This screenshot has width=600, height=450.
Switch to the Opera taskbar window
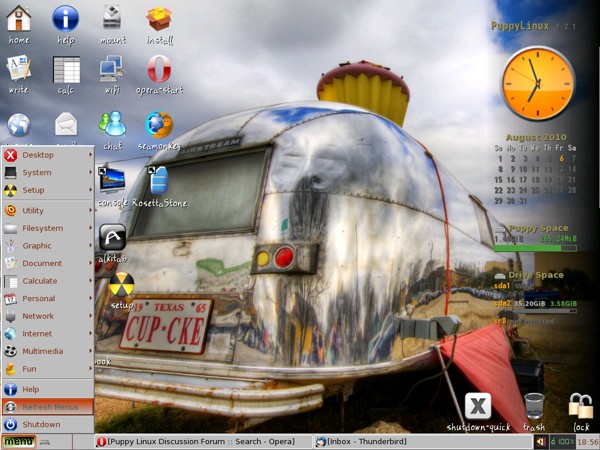click(x=204, y=442)
